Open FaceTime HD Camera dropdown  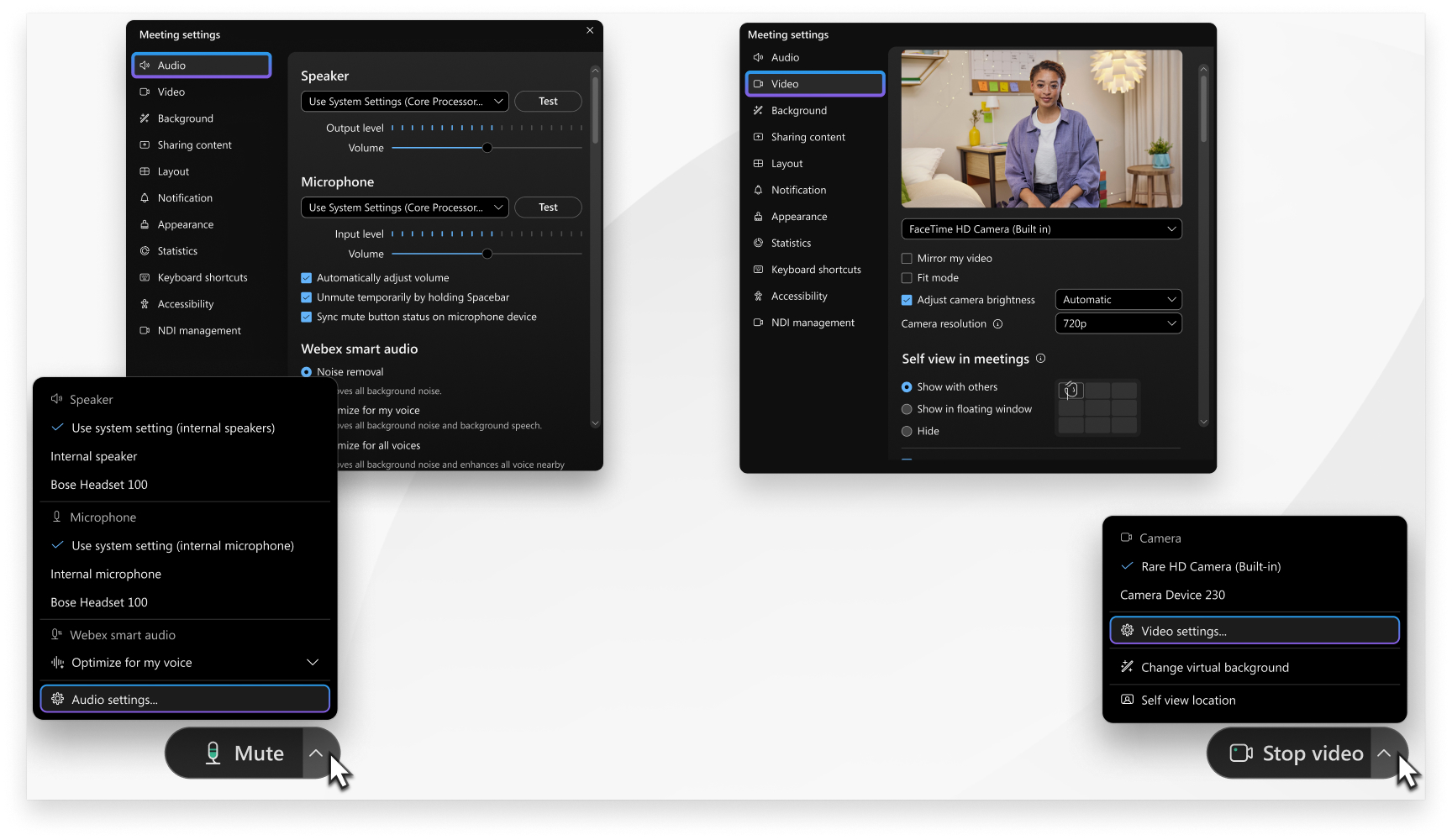point(1041,229)
